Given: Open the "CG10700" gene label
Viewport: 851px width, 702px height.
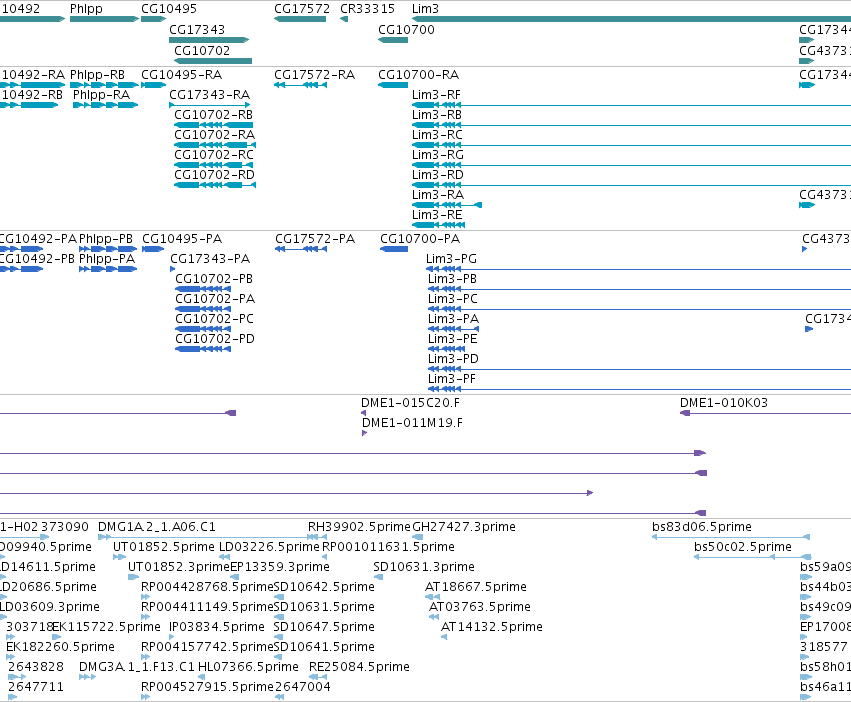Looking at the screenshot, I should tap(407, 30).
